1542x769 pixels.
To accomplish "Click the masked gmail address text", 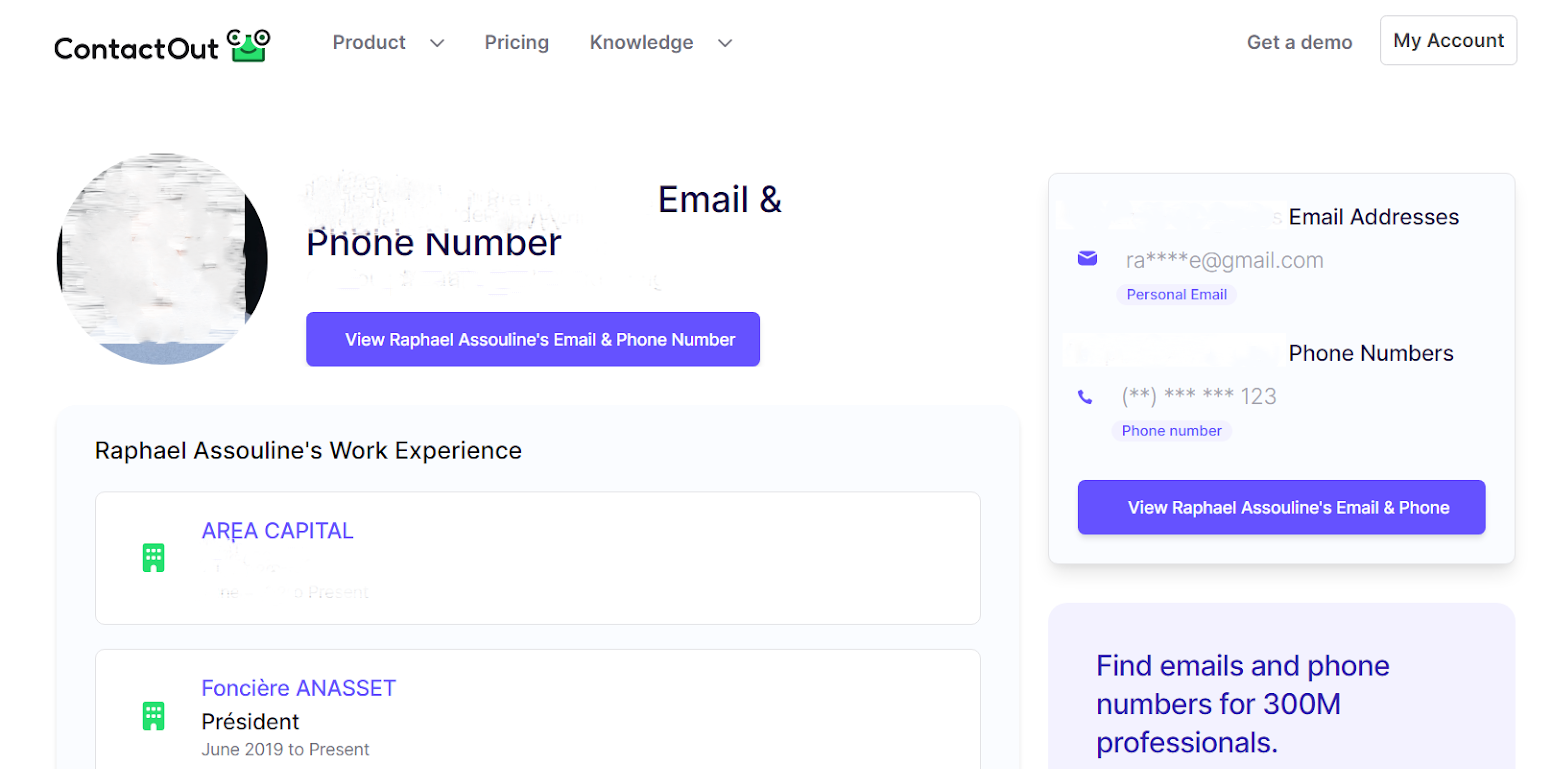I will [x=1224, y=260].
